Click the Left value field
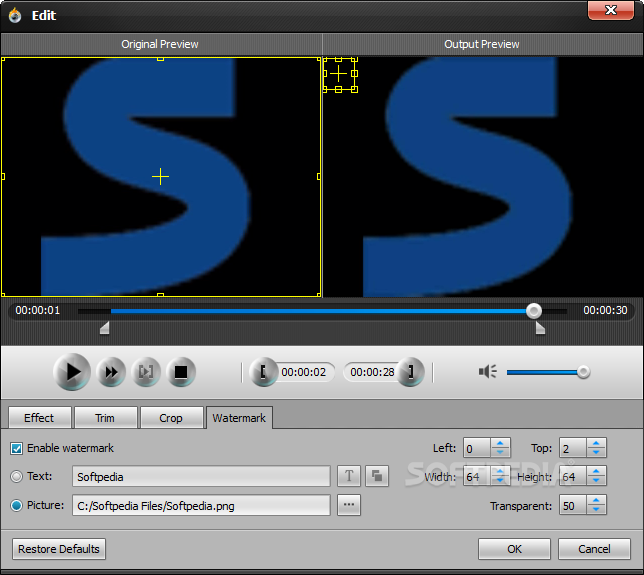The width and height of the screenshot is (644, 575). [477, 448]
